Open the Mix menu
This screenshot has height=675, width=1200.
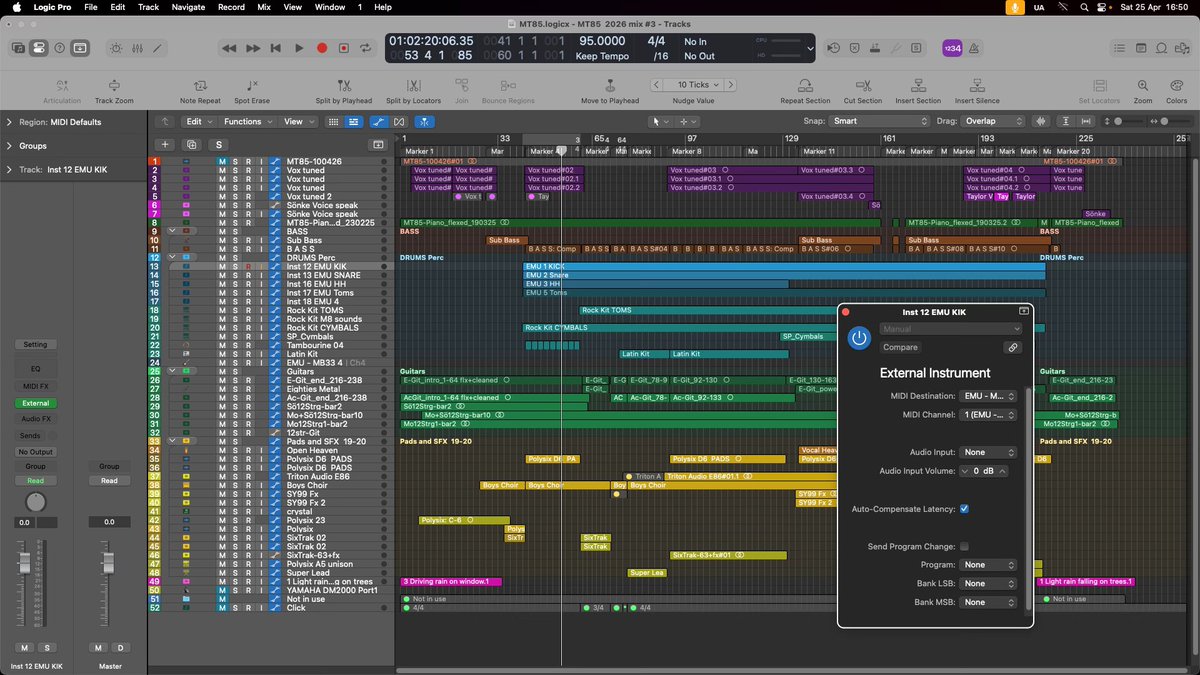pos(264,7)
